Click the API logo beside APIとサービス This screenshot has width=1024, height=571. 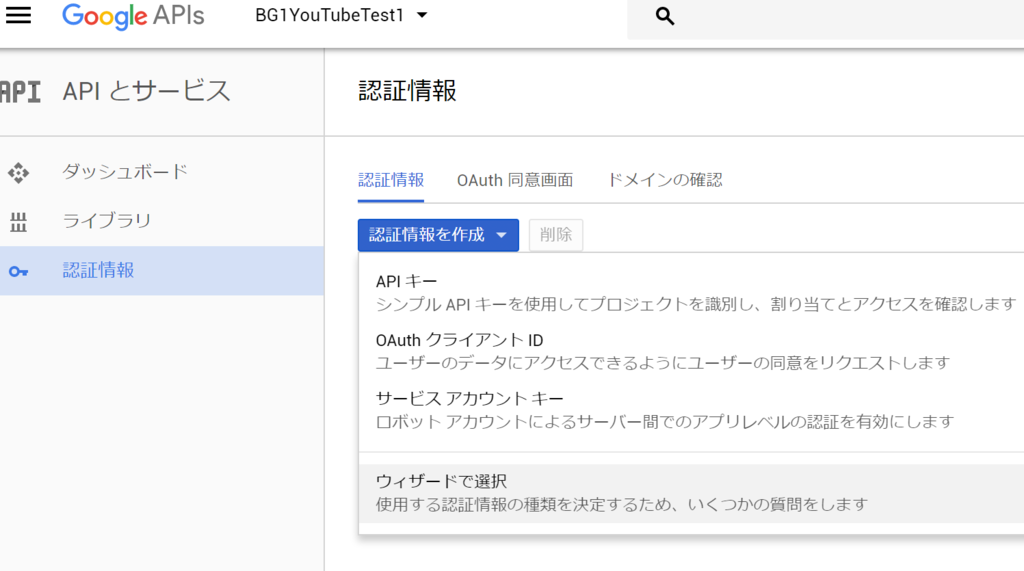pyautogui.click(x=20, y=92)
